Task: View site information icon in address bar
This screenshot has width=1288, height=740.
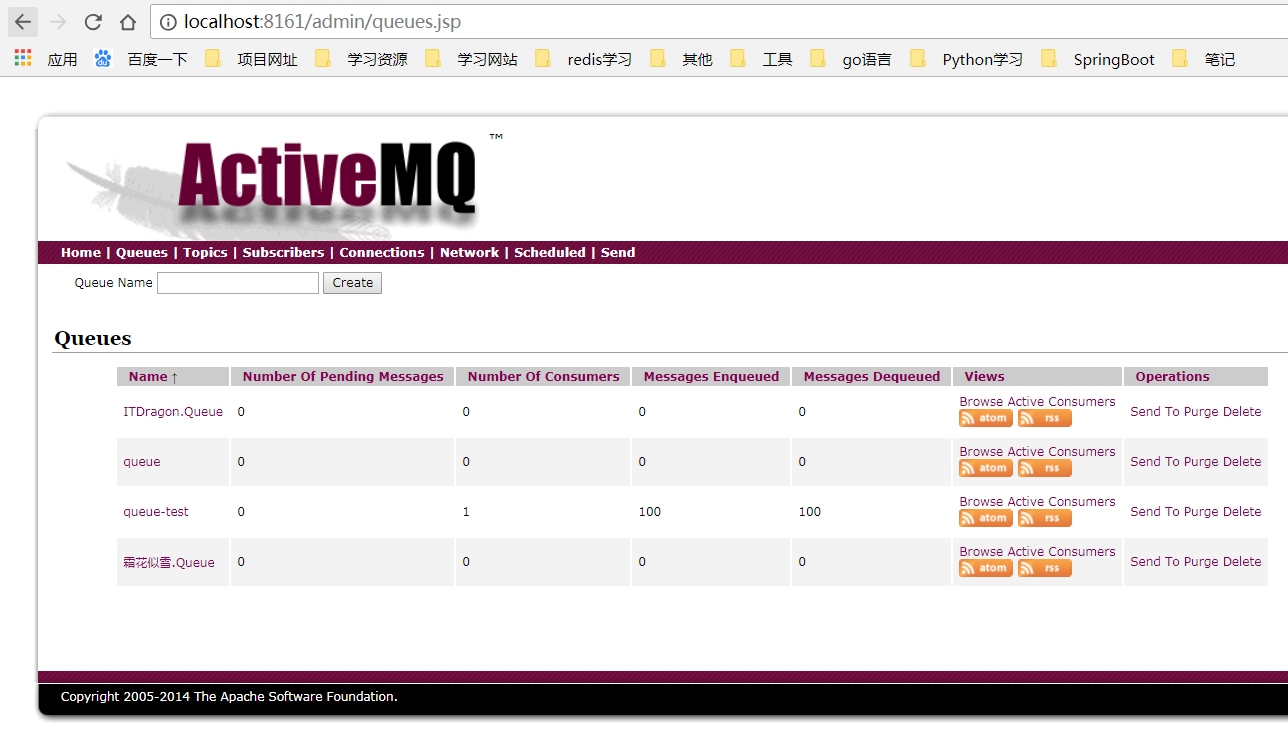Action: coord(168,22)
